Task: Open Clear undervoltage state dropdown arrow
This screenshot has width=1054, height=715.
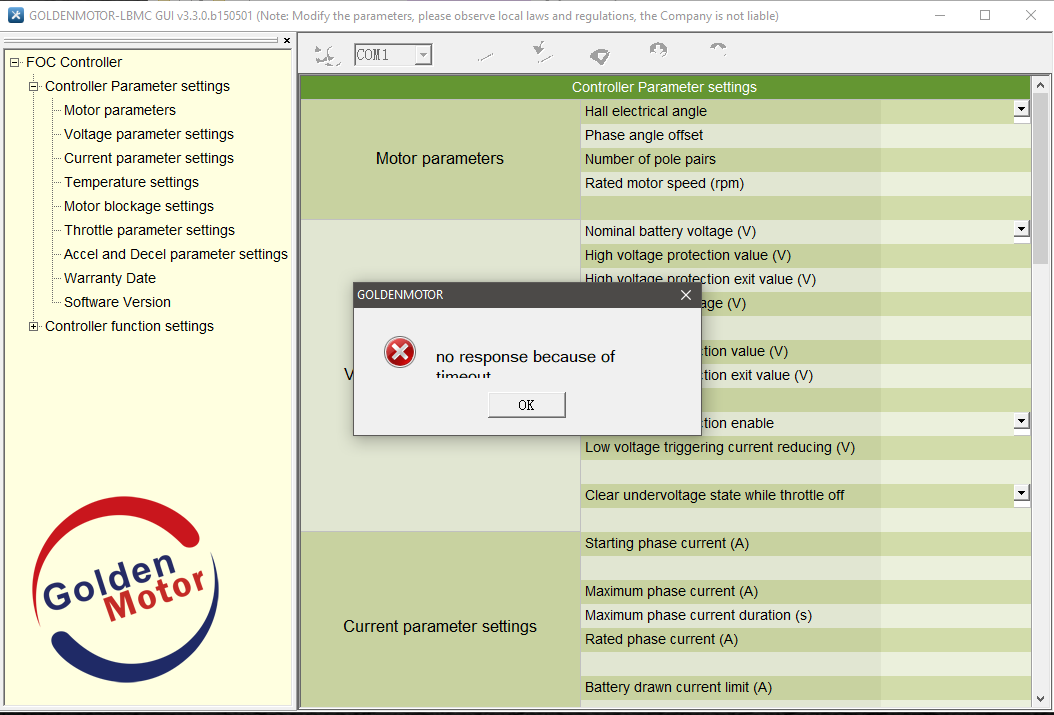Action: (1021, 493)
